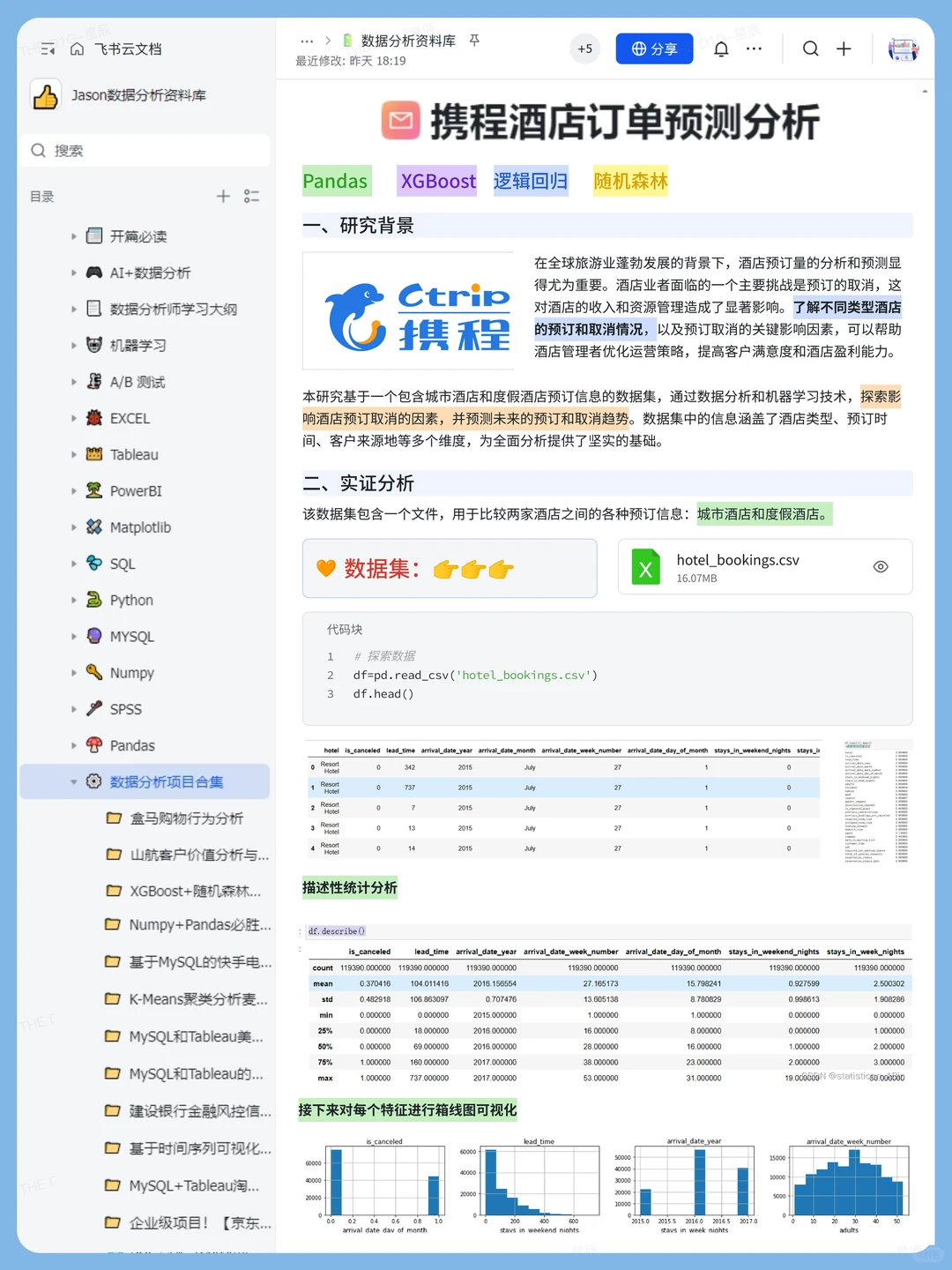Image resolution: width=952 pixels, height=1270 pixels.
Task: Click the yellow 随机森林 tag
Action: pos(630,181)
